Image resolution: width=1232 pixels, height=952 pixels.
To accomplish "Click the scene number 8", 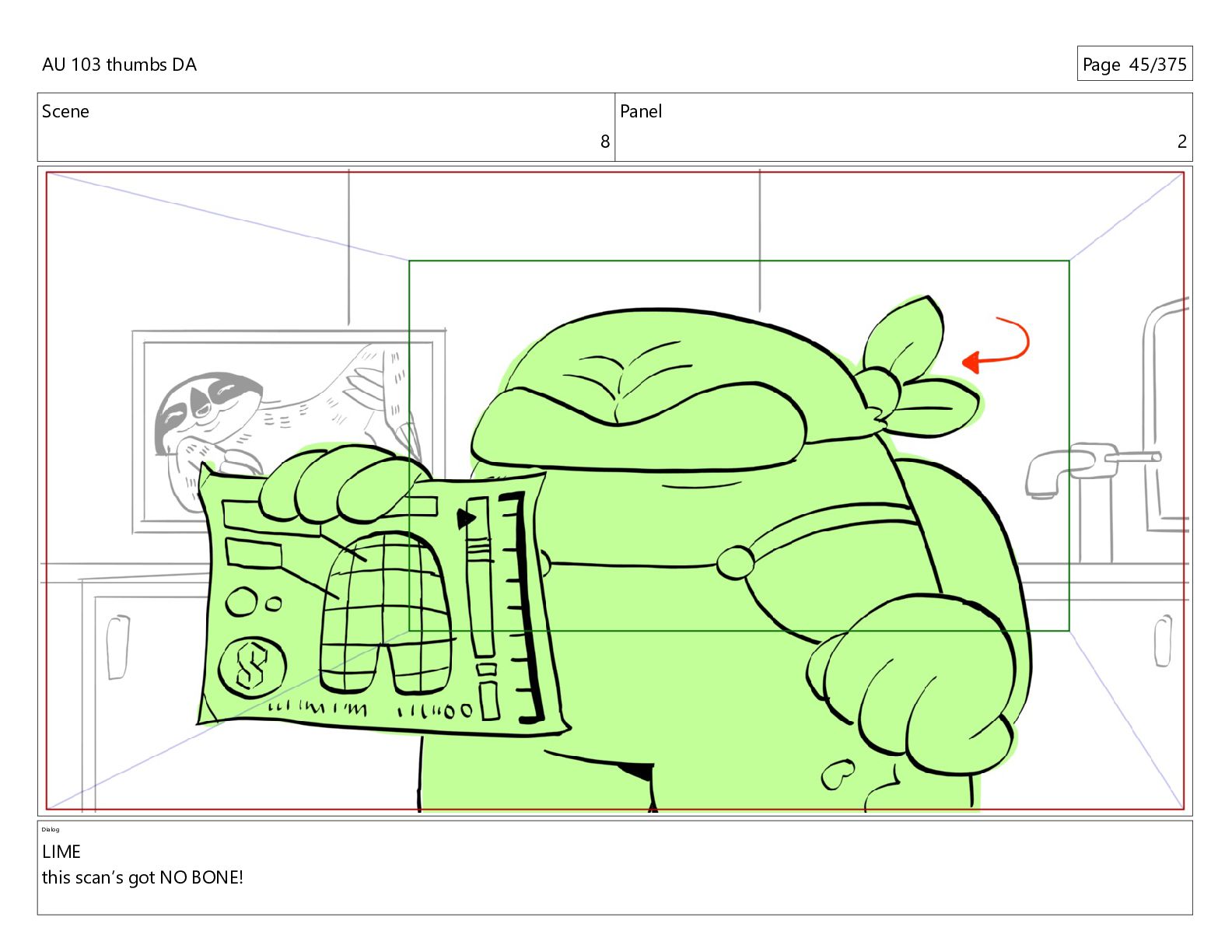I will pos(604,142).
